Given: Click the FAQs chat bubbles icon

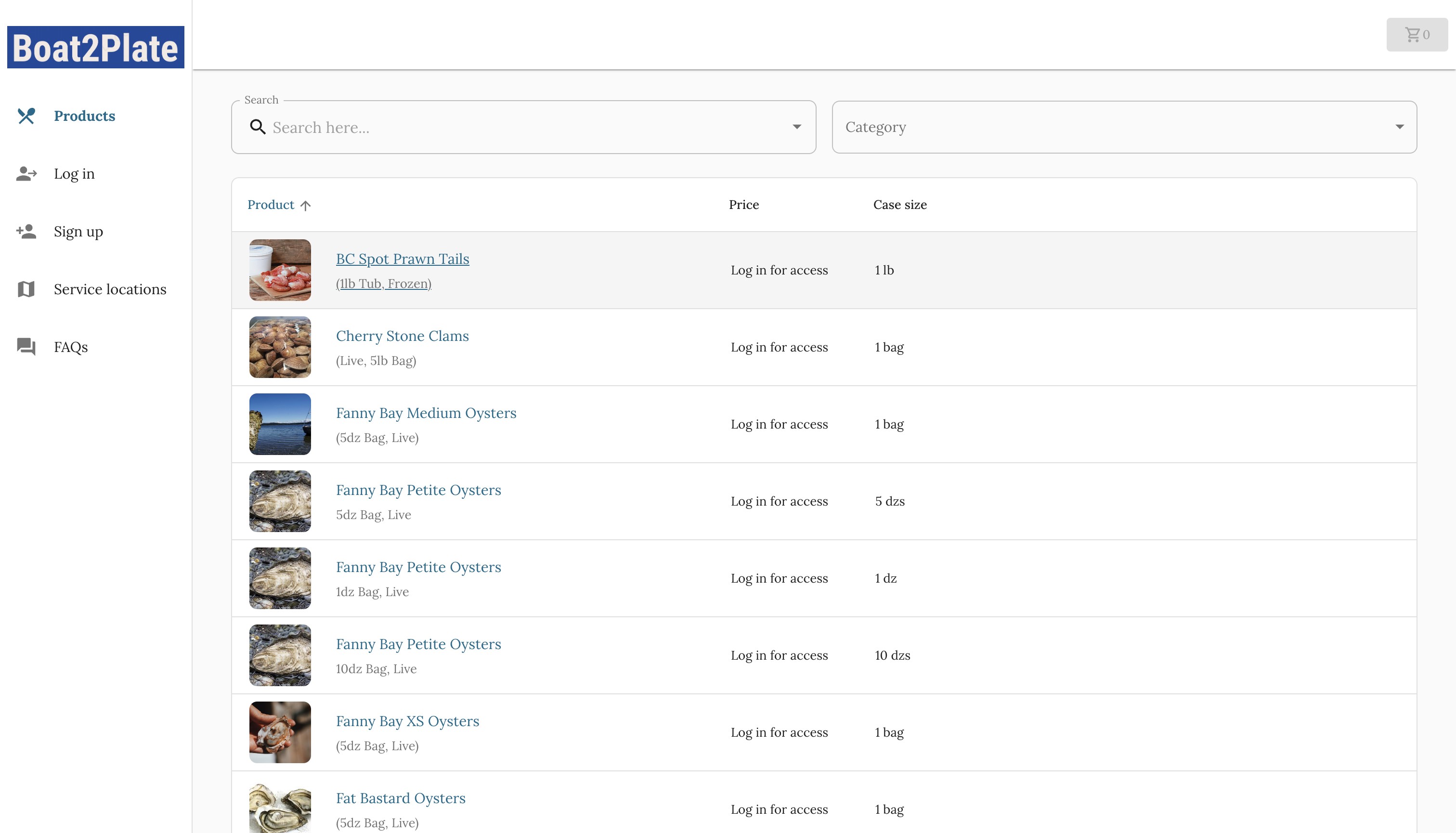Looking at the screenshot, I should [26, 347].
